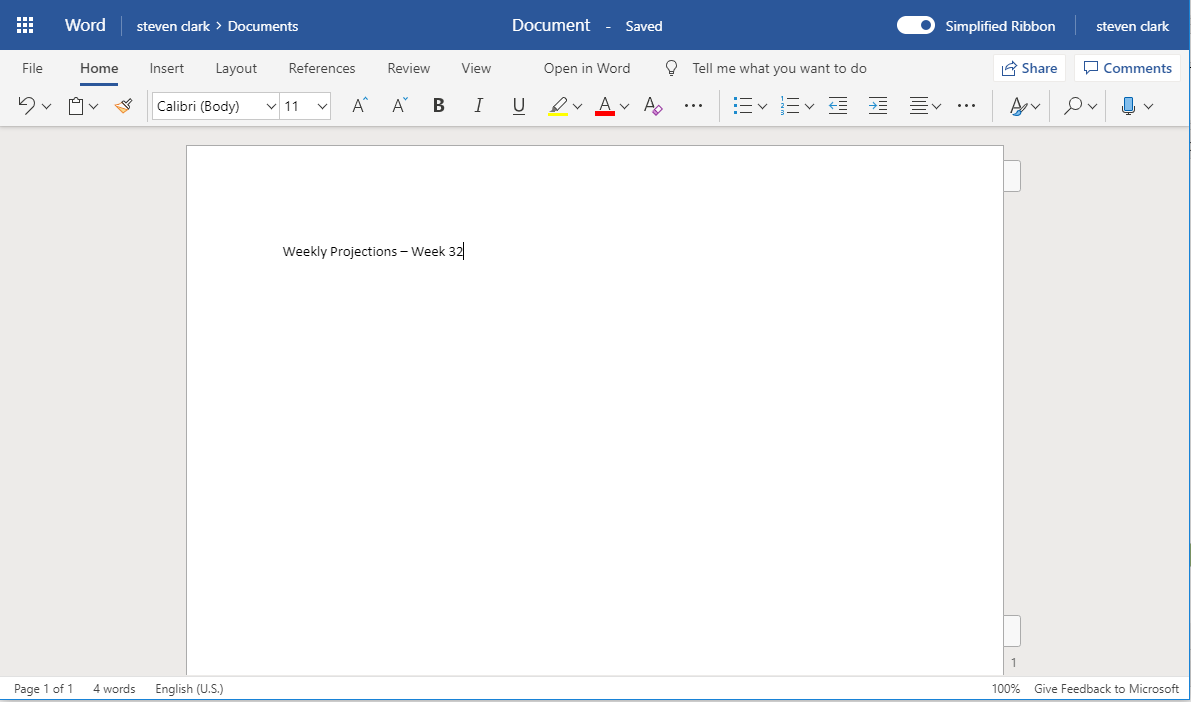Open the app launcher waffle icon
Viewport: 1191px width, 702px height.
(x=25, y=25)
